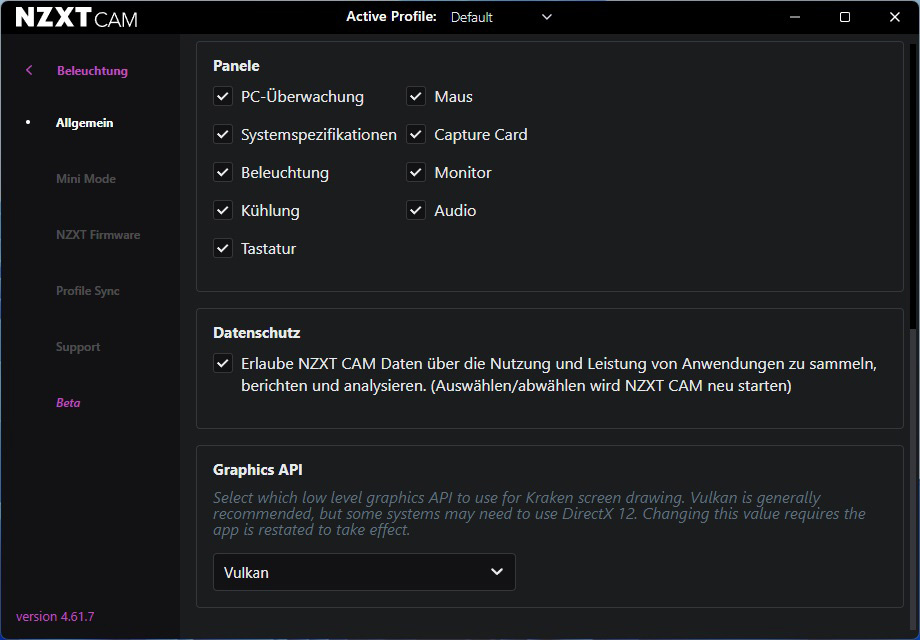Click the Beta link in sidebar

click(68, 403)
